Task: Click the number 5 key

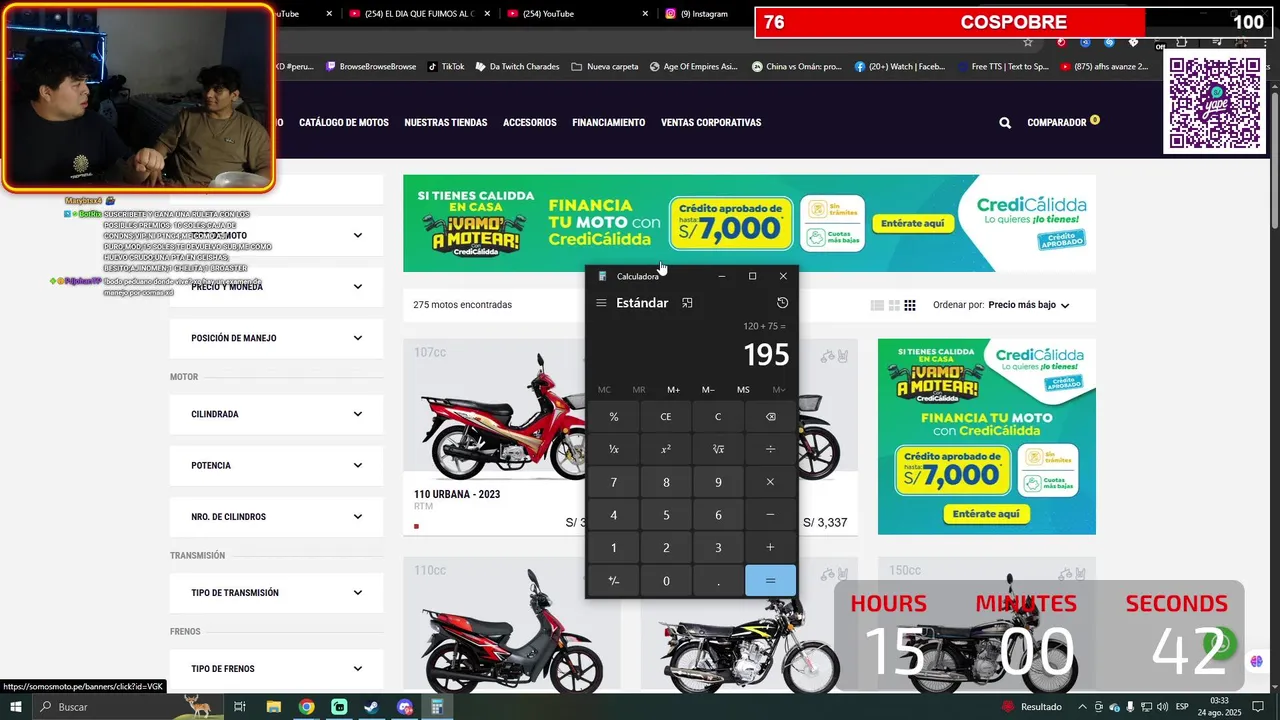Action: [666, 515]
